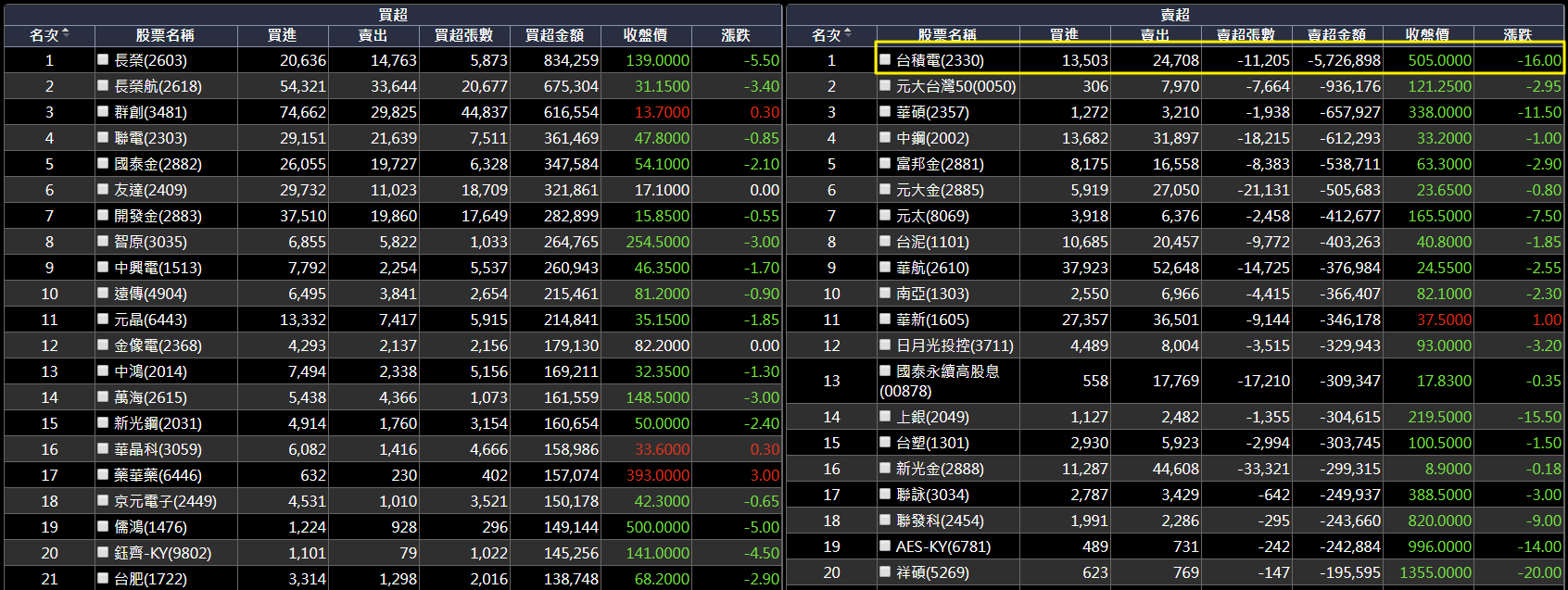
Task: Select the checkbox for 祥碩(5269)
Action: coord(885,571)
